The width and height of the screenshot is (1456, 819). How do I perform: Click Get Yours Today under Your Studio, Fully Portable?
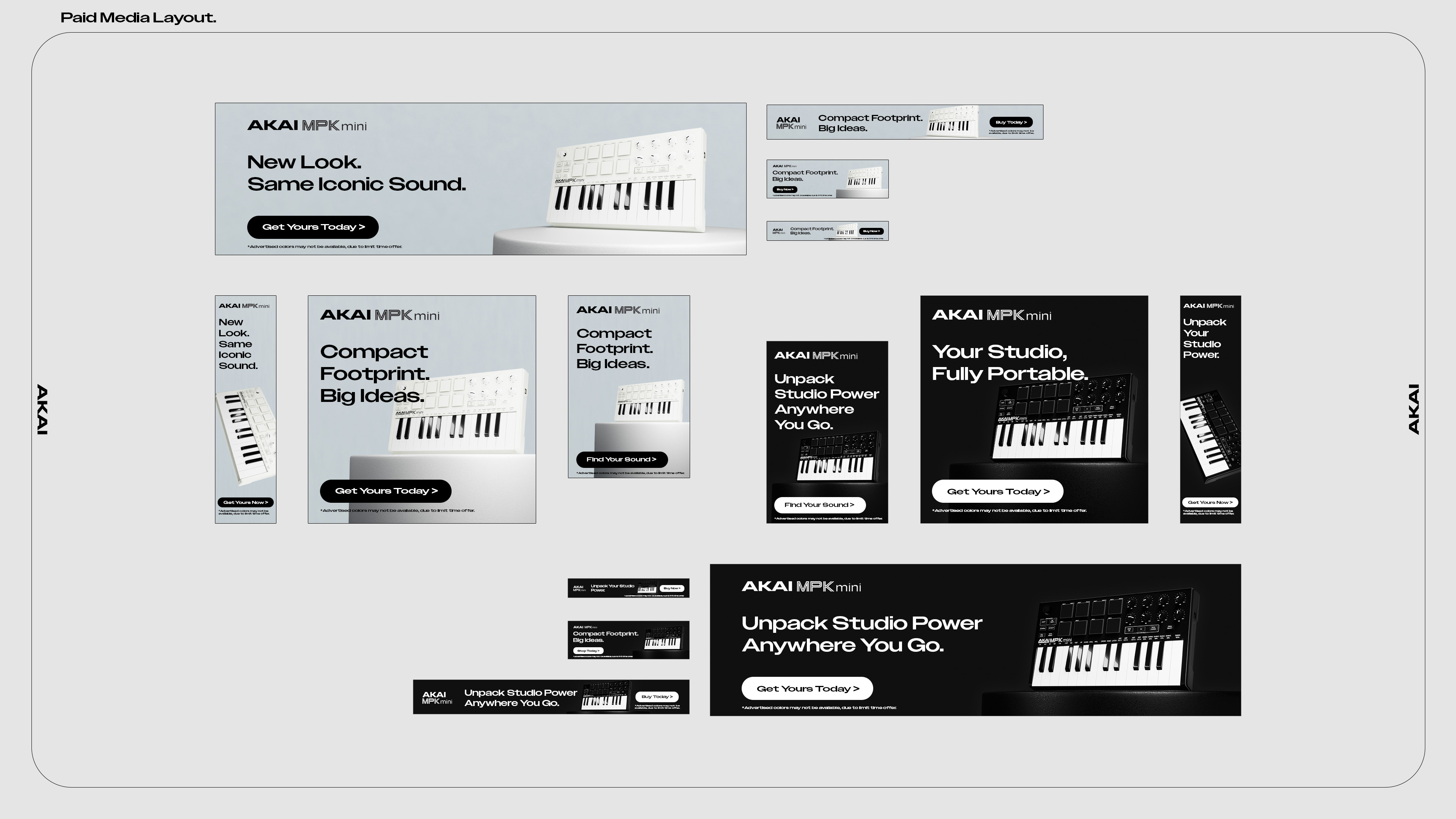(998, 491)
